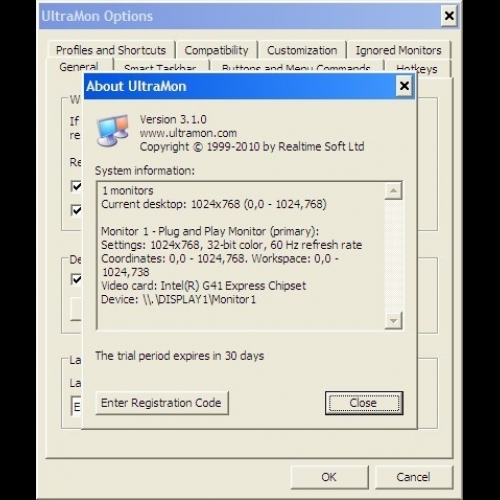The width and height of the screenshot is (500, 500).
Task: Click the UltraMon dual-monitor logo icon
Action: coord(113,131)
